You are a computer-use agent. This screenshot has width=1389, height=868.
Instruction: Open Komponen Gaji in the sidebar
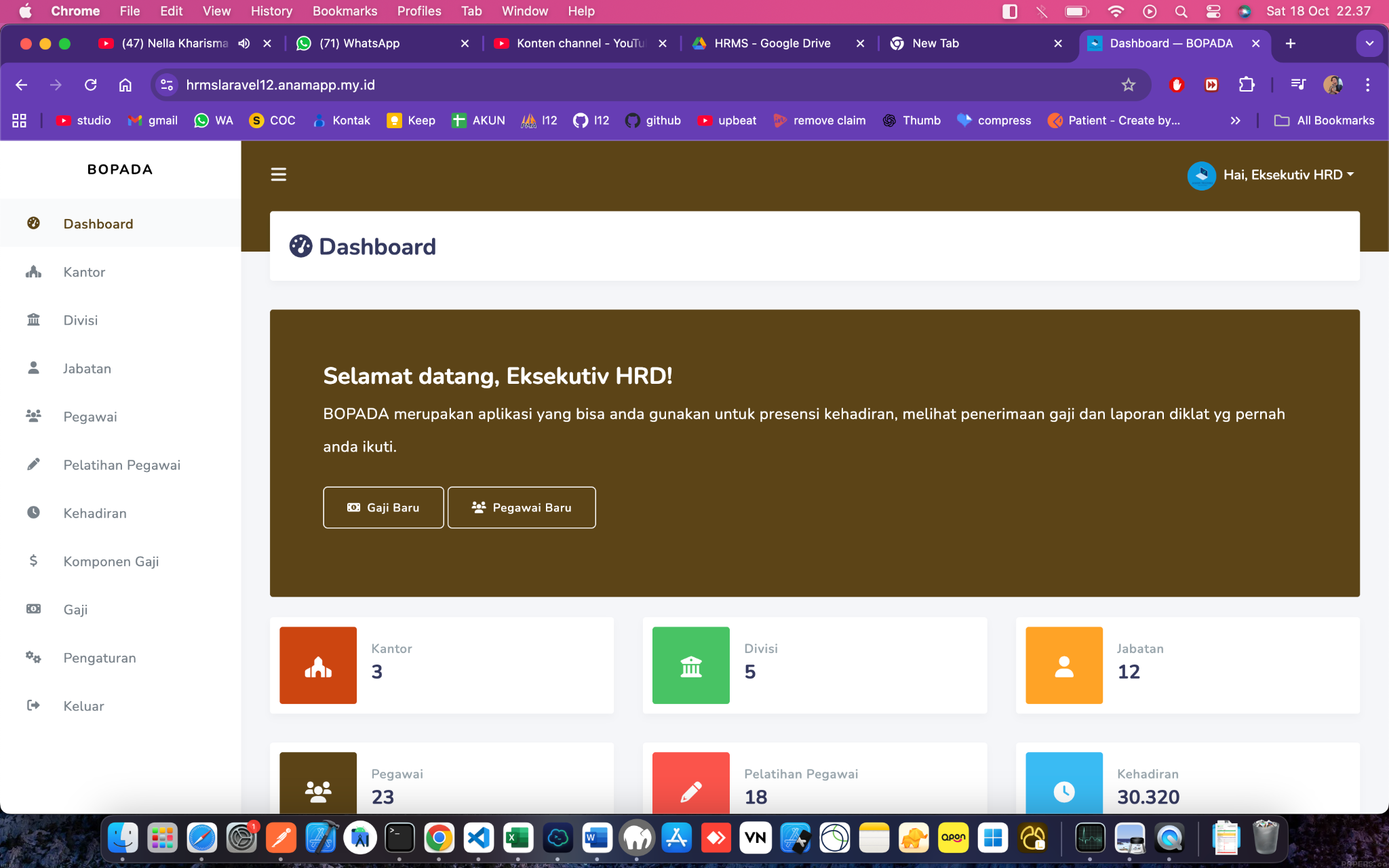(x=111, y=561)
